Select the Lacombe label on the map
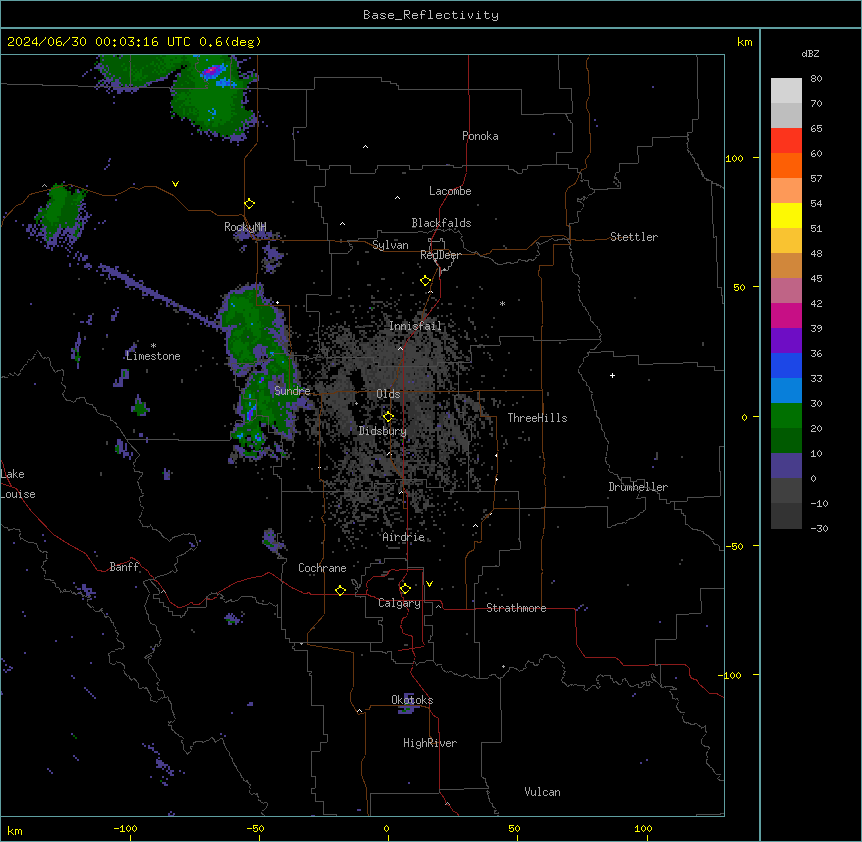The width and height of the screenshot is (862, 842). coord(450,191)
